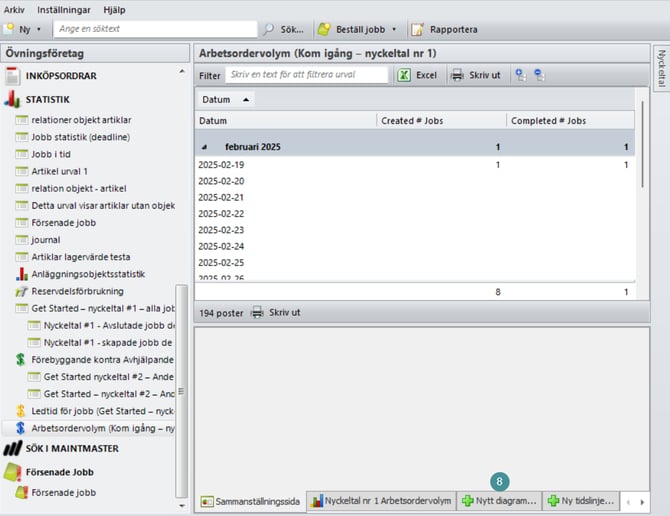The image size is (670, 516).
Task: Click the printer icon beside 194 poster
Action: (257, 312)
